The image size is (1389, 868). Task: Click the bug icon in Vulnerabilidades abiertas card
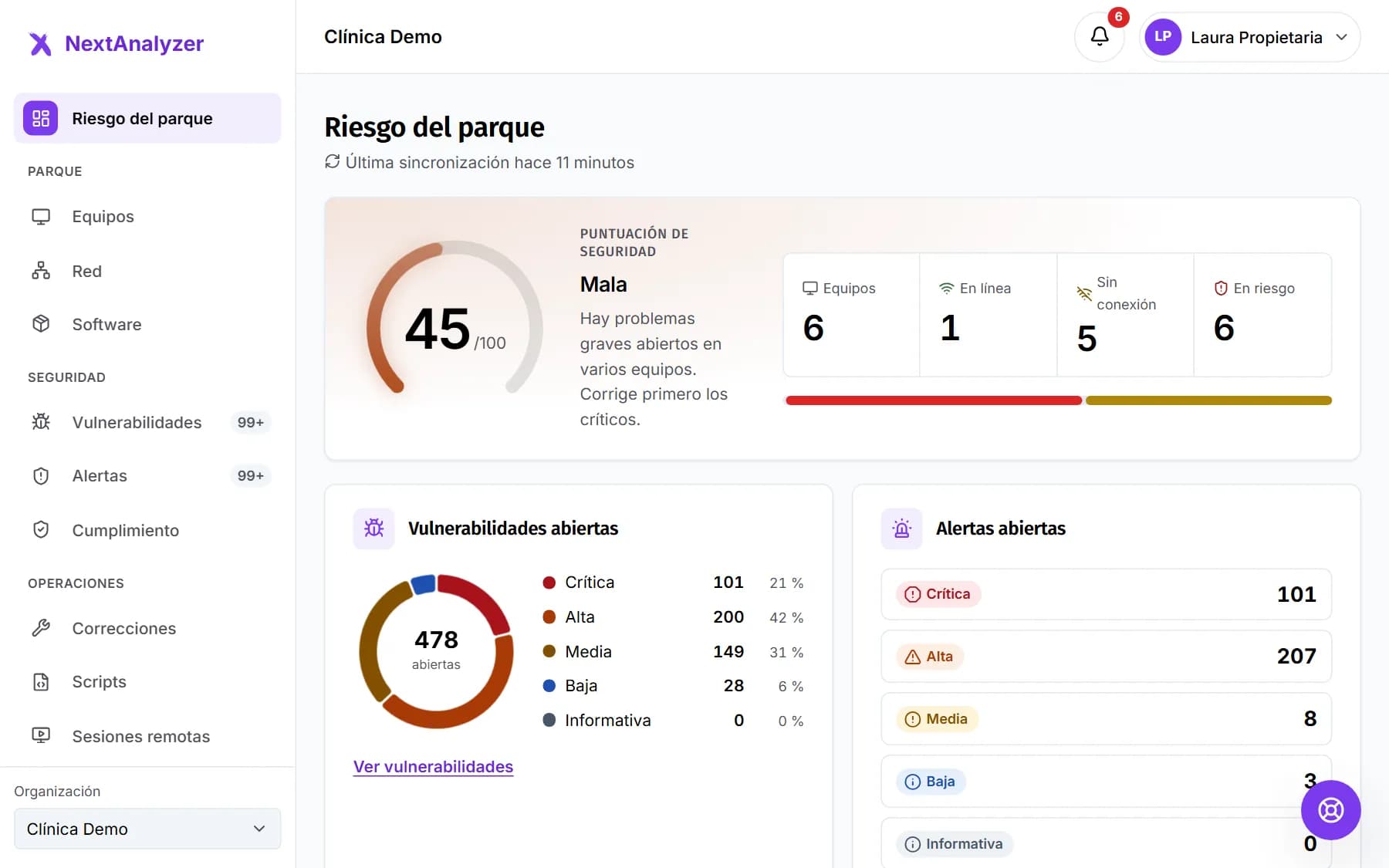coord(373,529)
